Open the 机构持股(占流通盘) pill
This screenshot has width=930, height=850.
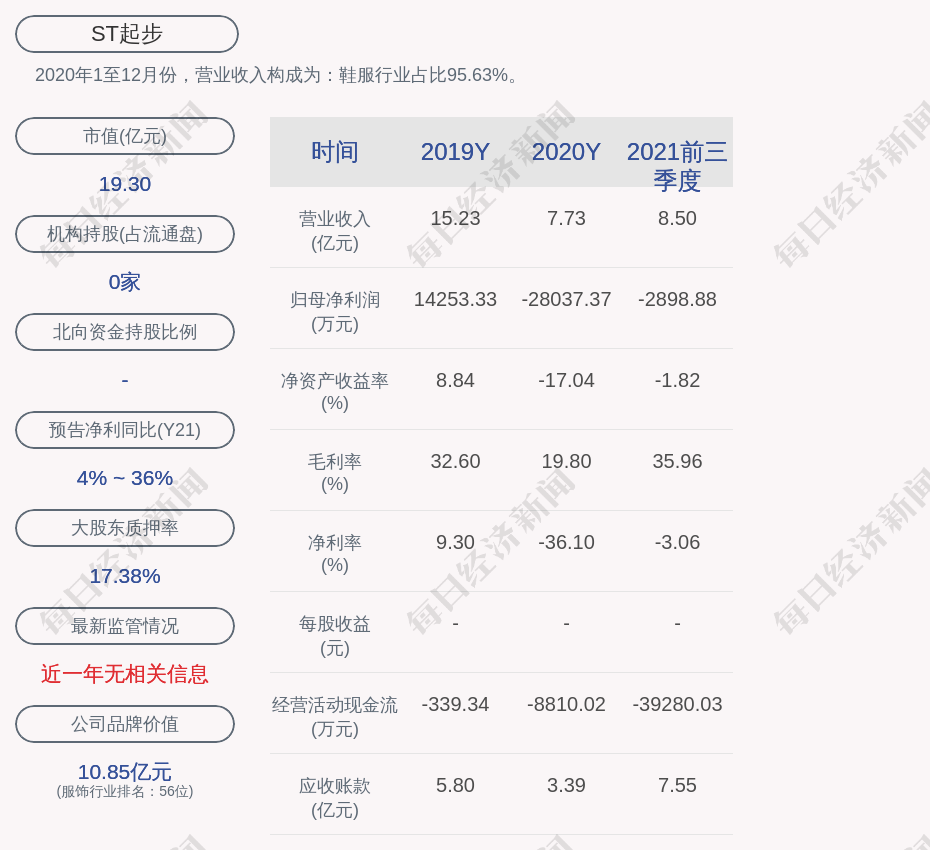coord(125,234)
